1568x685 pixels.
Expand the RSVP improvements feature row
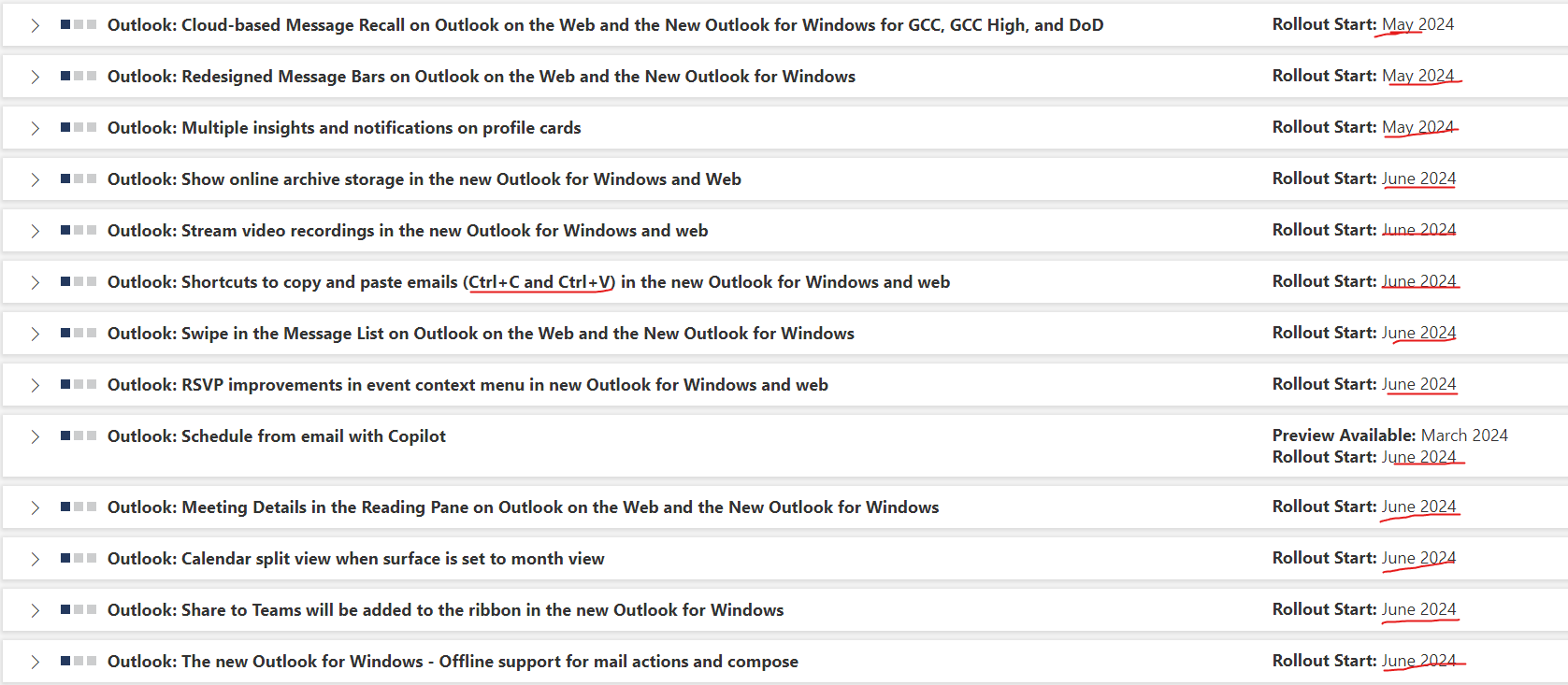tap(36, 384)
